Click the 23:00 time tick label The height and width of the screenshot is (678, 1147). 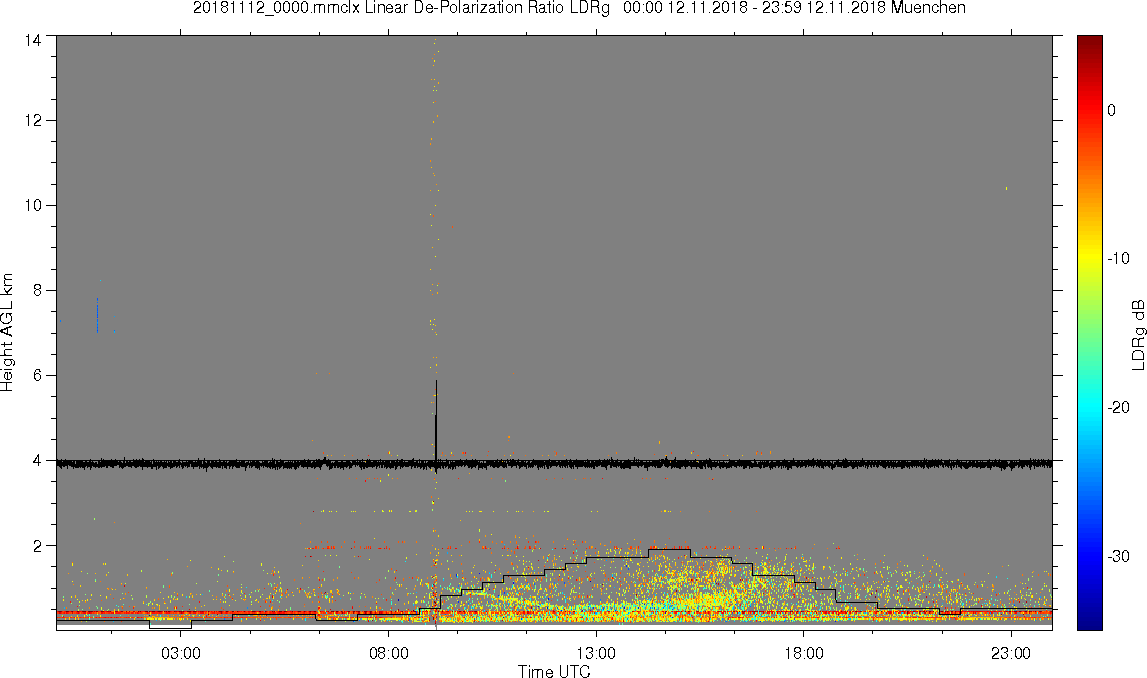1012,653
